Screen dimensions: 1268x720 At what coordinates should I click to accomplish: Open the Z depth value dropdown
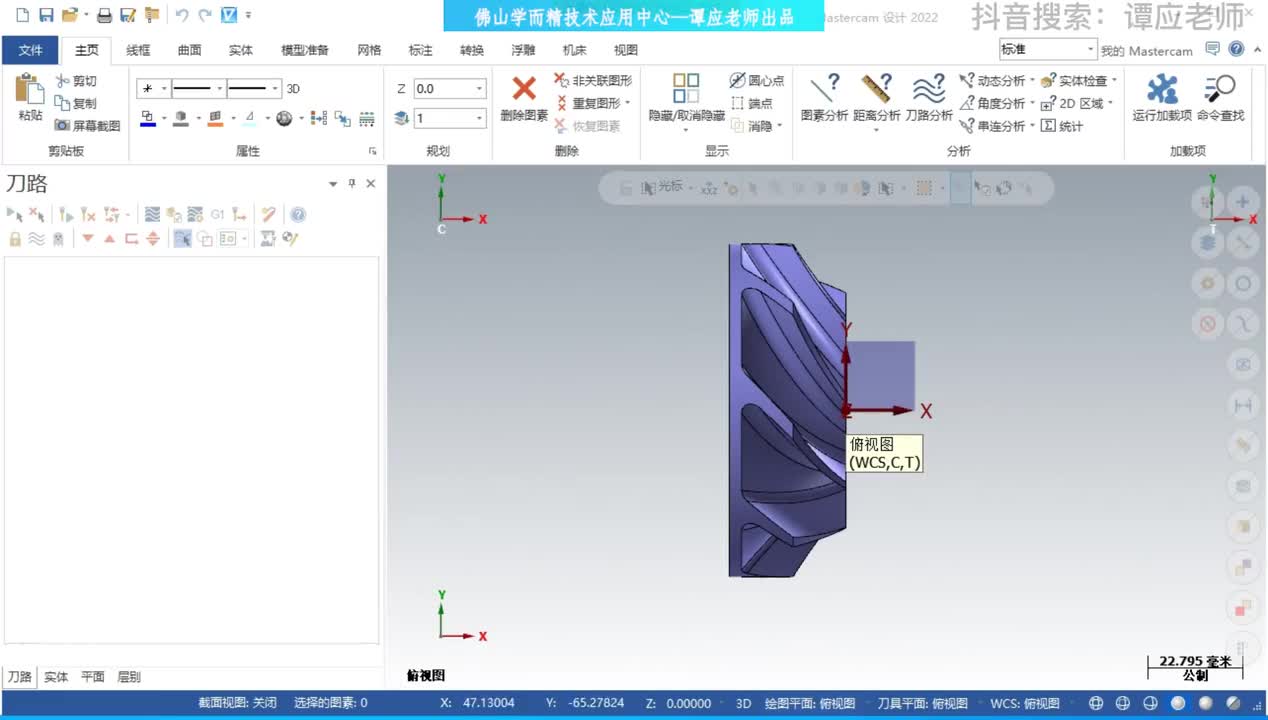click(x=480, y=89)
